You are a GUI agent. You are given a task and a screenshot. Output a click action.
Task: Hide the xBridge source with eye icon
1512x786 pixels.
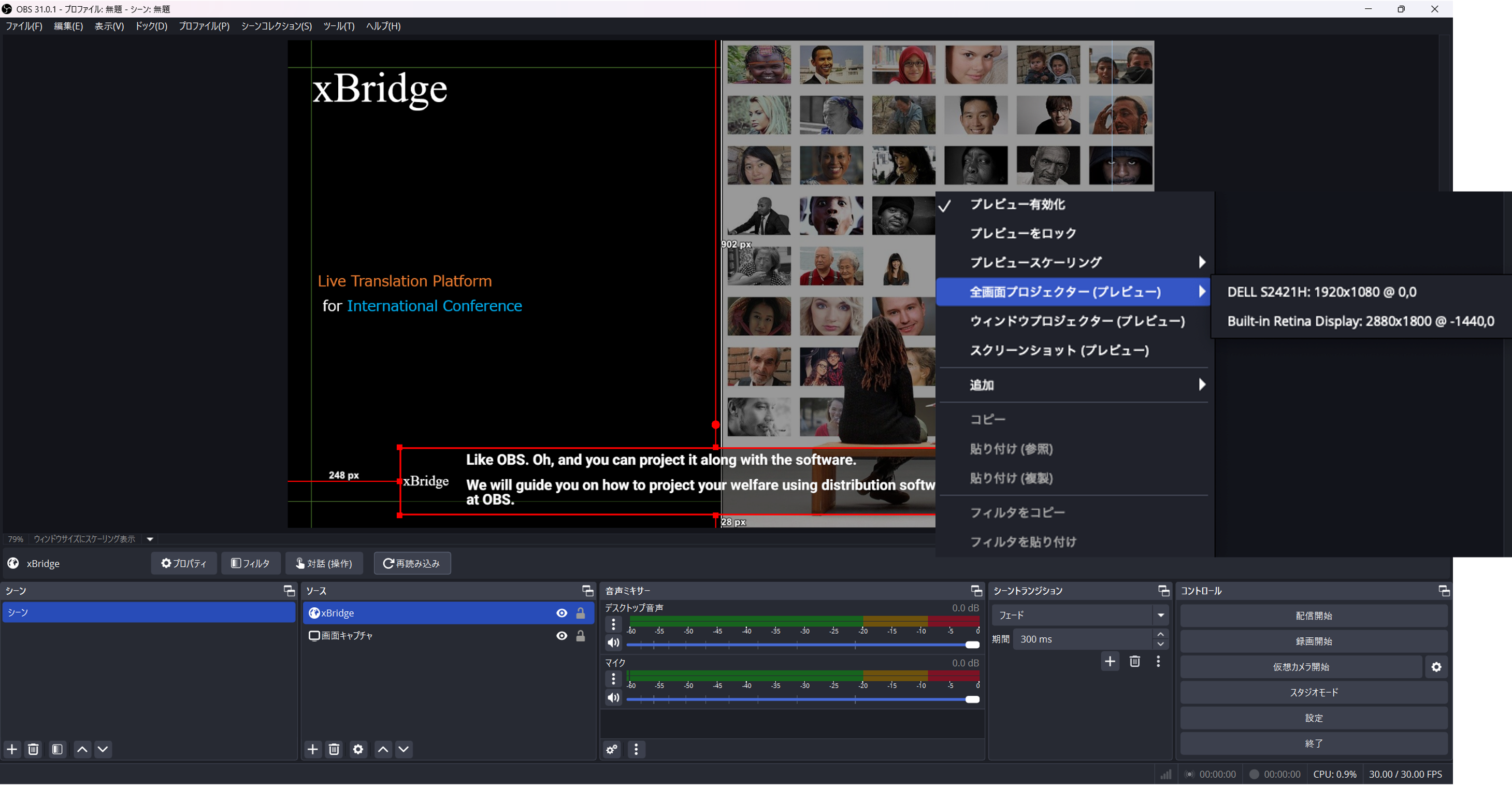pos(561,613)
